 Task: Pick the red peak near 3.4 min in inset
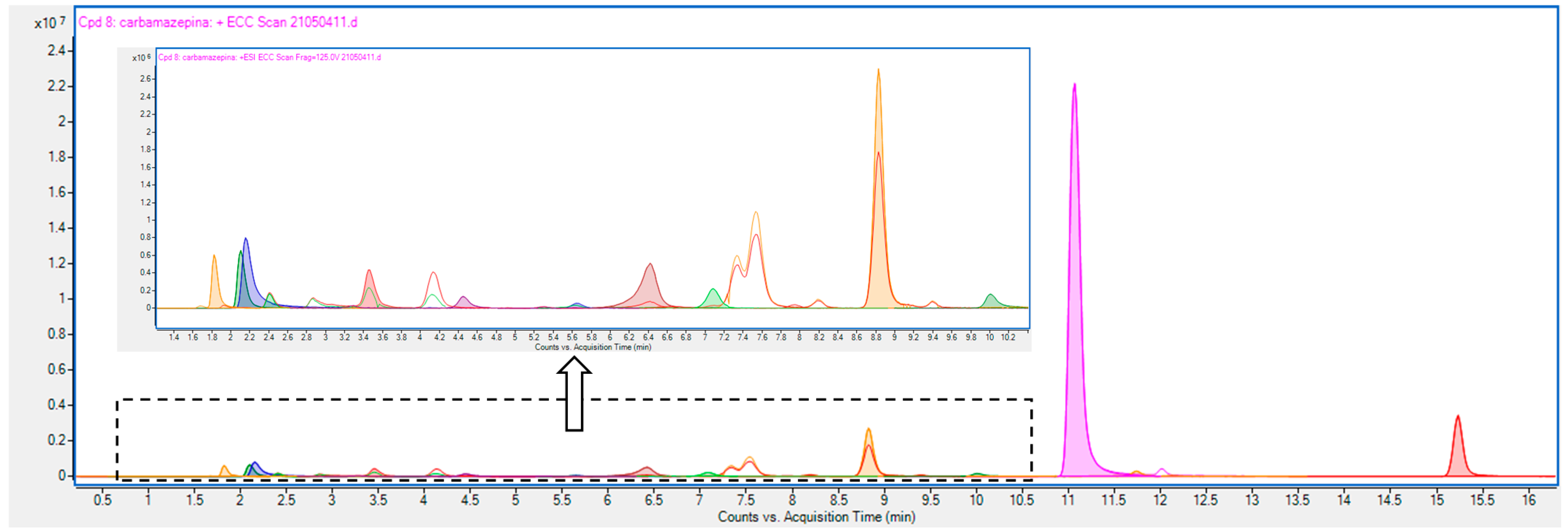click(369, 286)
